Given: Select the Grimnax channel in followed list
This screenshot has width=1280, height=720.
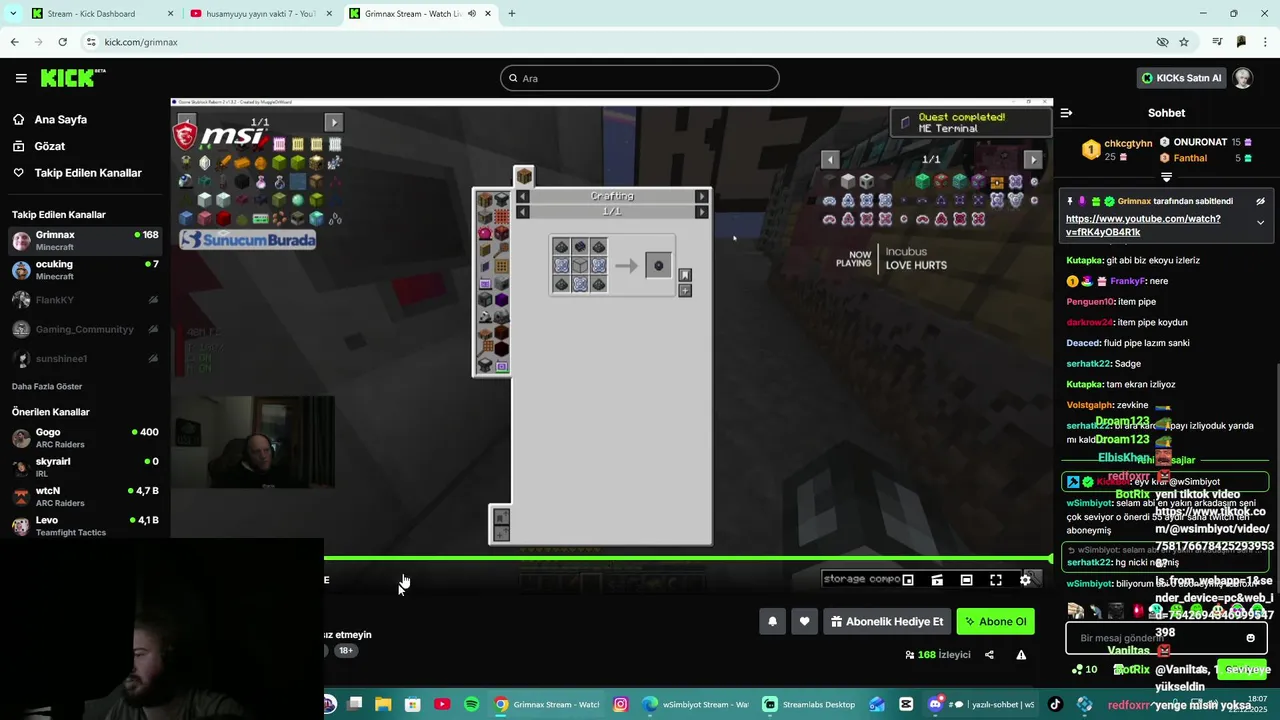Looking at the screenshot, I should click(85, 240).
